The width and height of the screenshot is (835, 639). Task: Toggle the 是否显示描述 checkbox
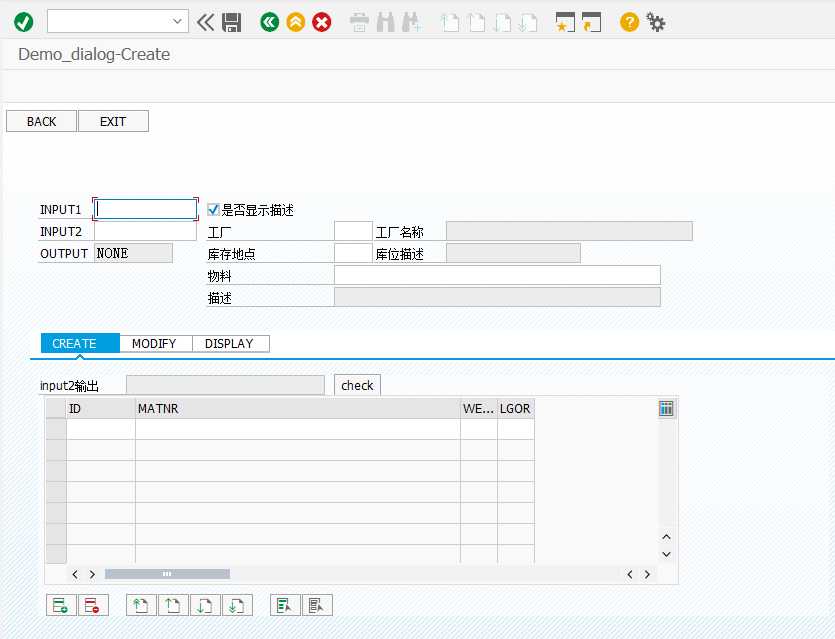pyautogui.click(x=213, y=210)
